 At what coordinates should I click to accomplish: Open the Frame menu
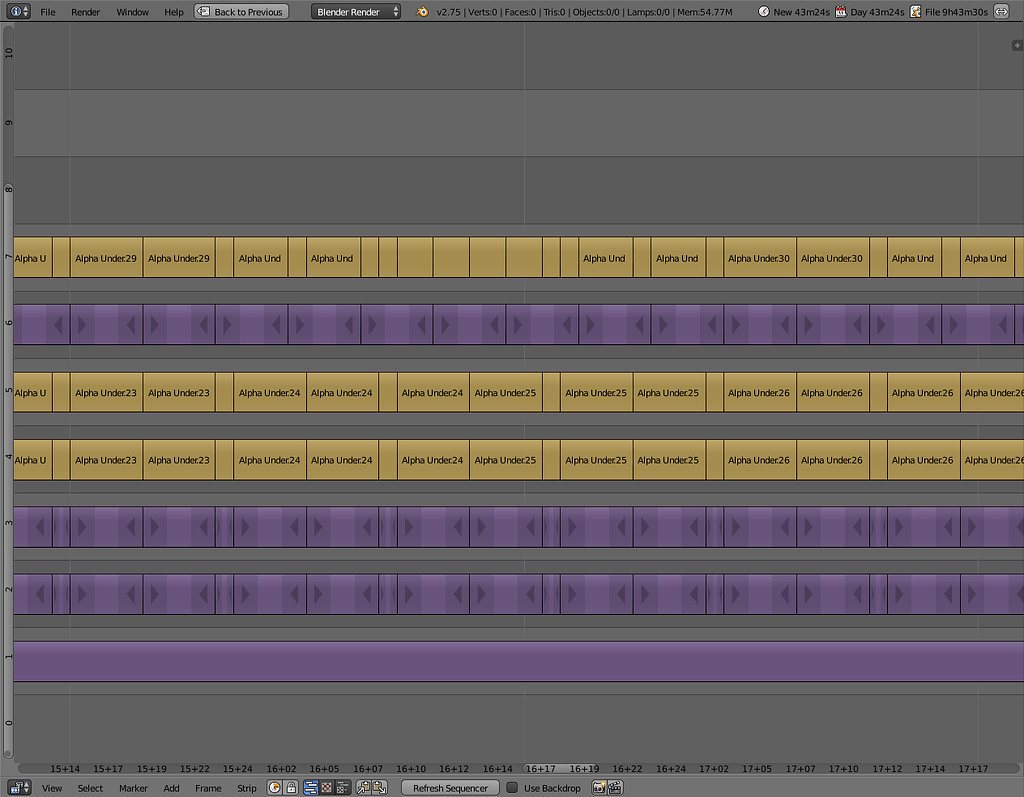[x=208, y=788]
